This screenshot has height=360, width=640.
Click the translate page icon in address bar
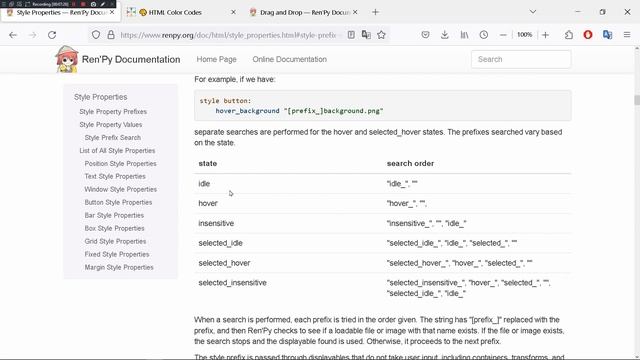[366, 35]
